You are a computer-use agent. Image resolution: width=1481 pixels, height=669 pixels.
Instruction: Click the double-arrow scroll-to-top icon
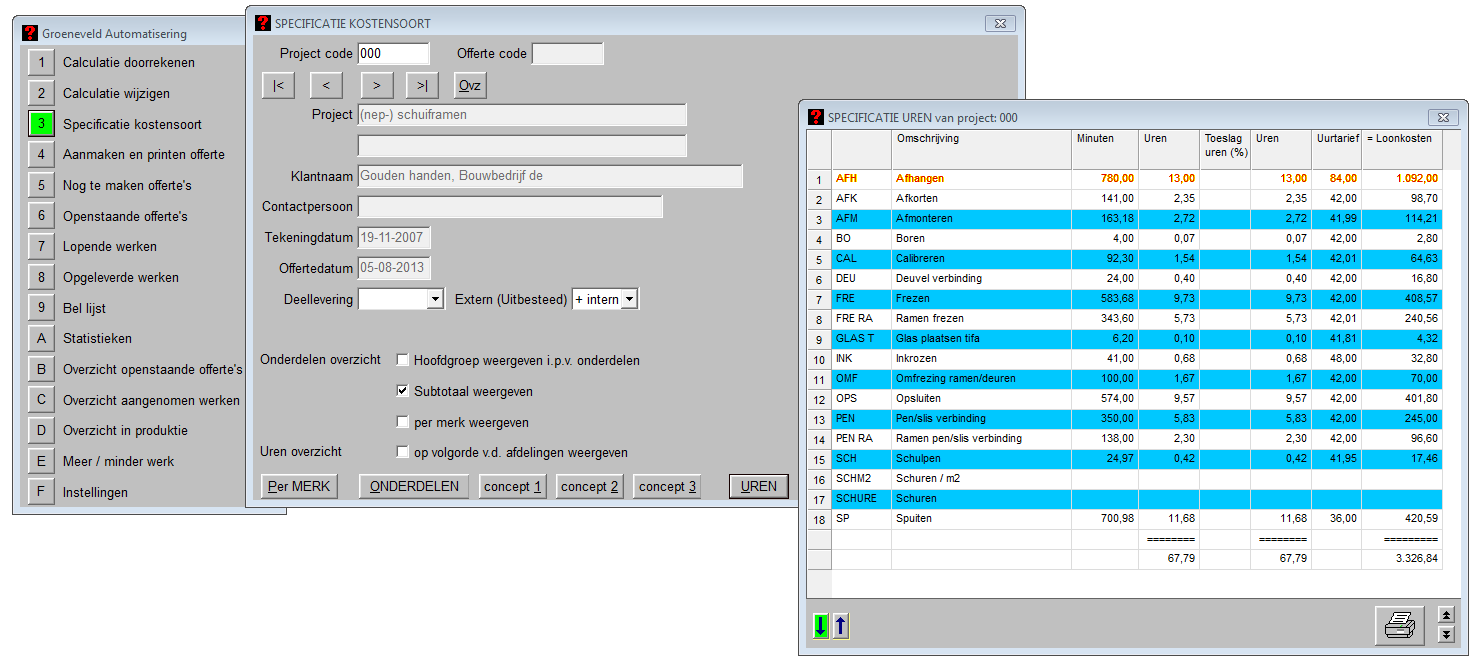click(x=1445, y=615)
